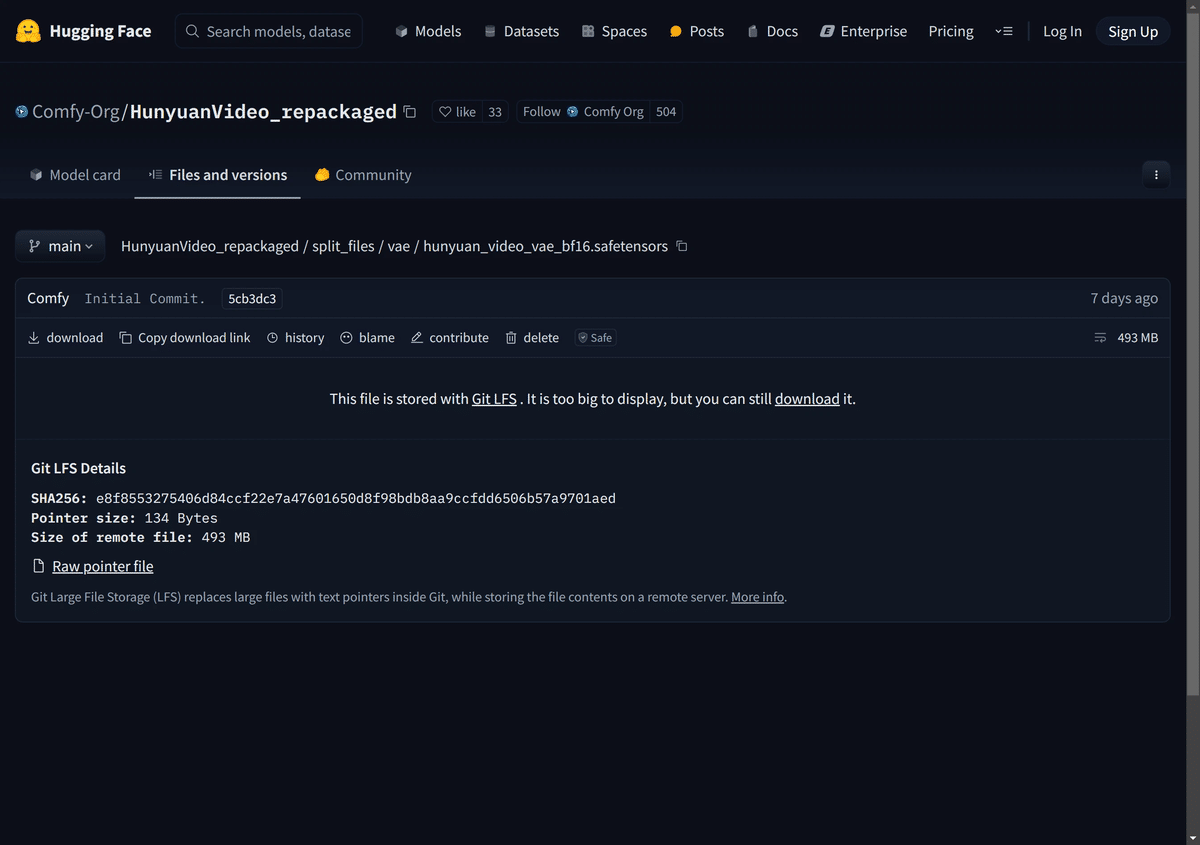The height and width of the screenshot is (845, 1200).
Task: Open the Git LFS link
Action: point(494,398)
